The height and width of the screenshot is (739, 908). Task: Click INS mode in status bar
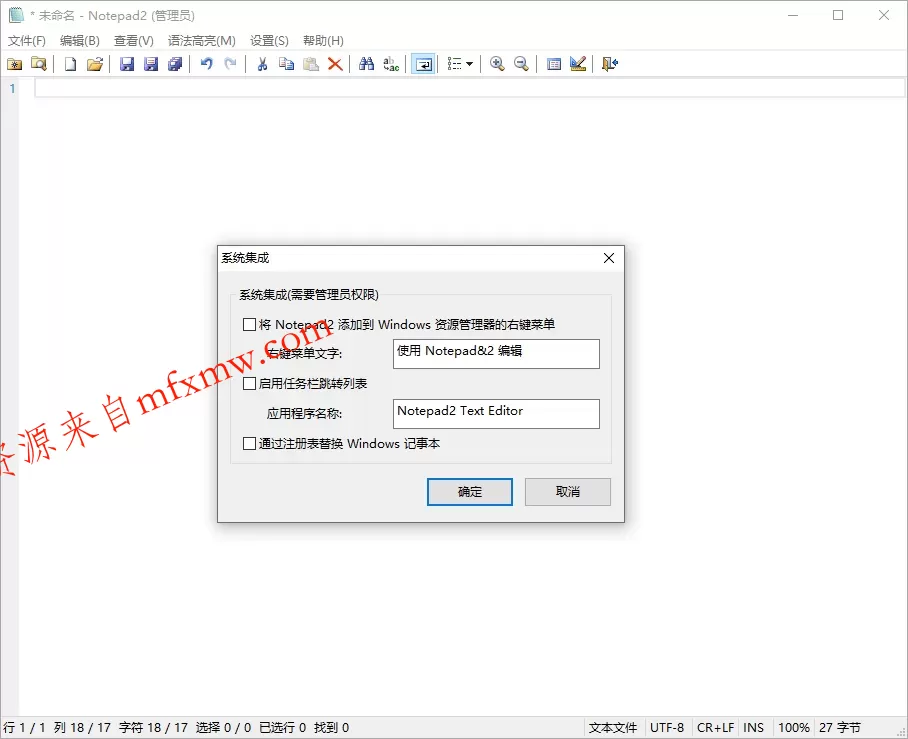tap(753, 728)
